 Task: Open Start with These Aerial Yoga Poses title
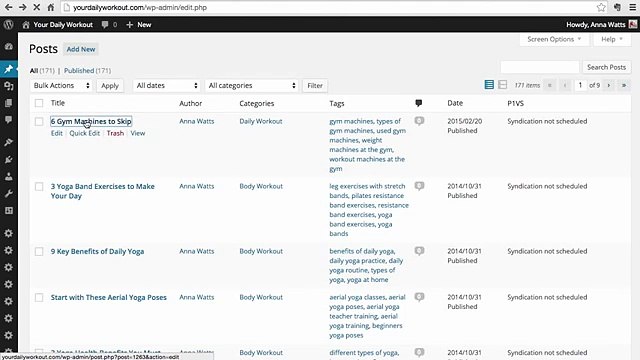click(x=109, y=298)
